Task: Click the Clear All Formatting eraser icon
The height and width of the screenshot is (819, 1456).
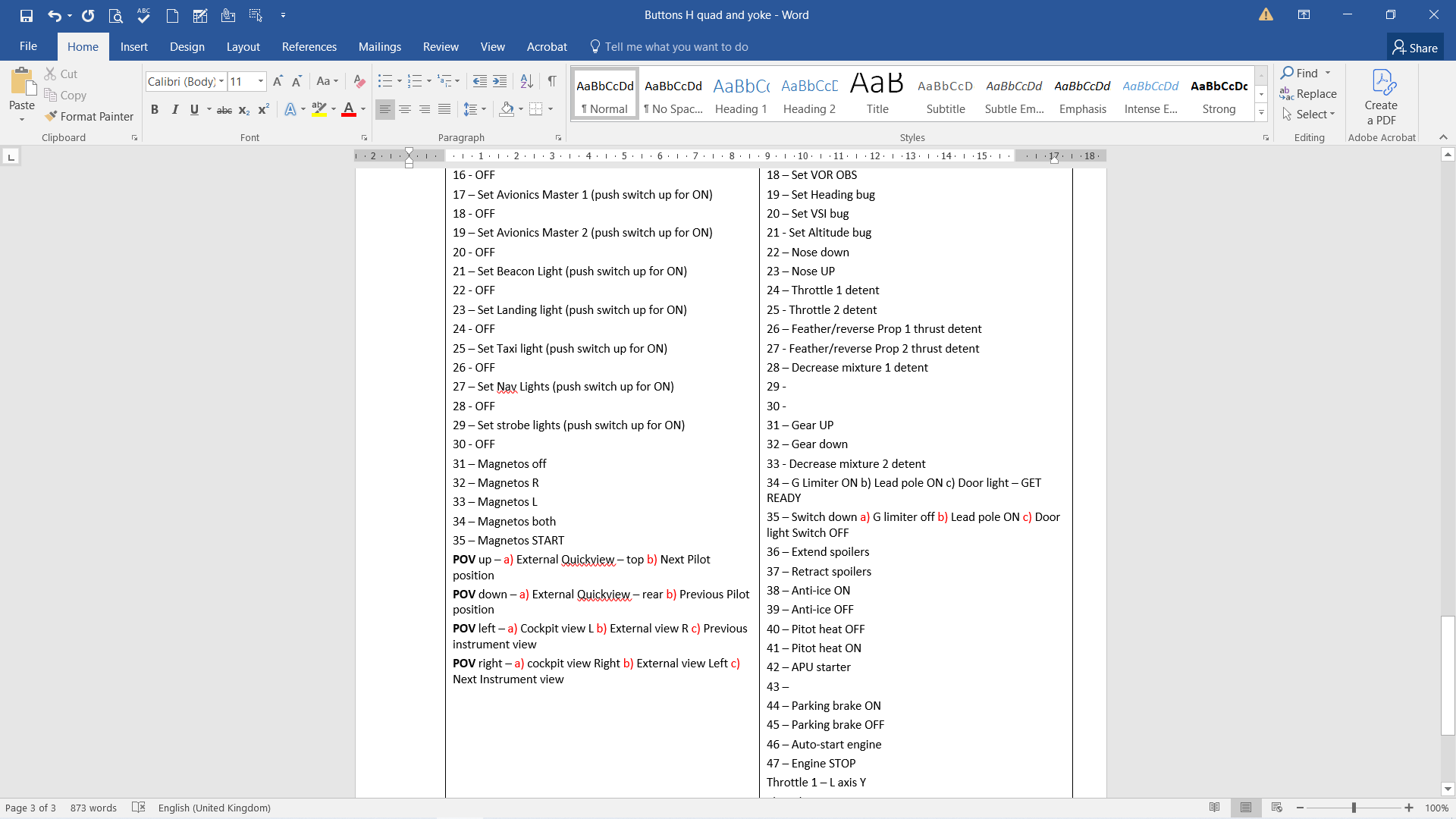Action: 359,81
